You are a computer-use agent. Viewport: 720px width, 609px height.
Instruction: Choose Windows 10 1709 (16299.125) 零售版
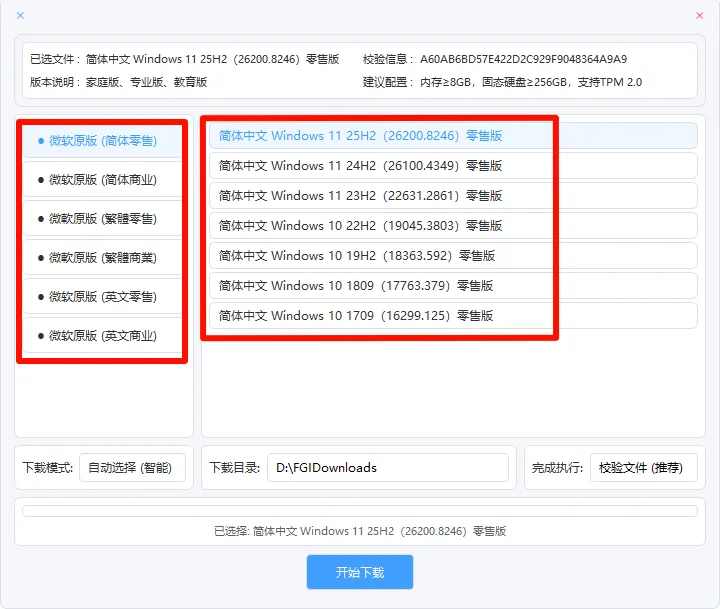pyautogui.click(x=453, y=316)
